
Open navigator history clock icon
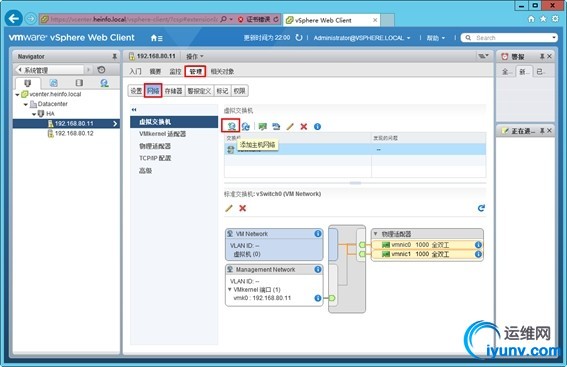[102, 69]
